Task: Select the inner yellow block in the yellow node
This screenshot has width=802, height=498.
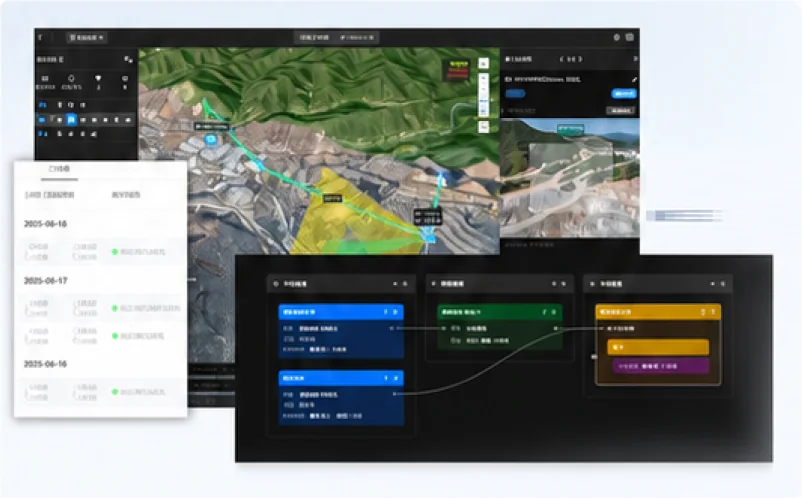Action: pos(658,347)
